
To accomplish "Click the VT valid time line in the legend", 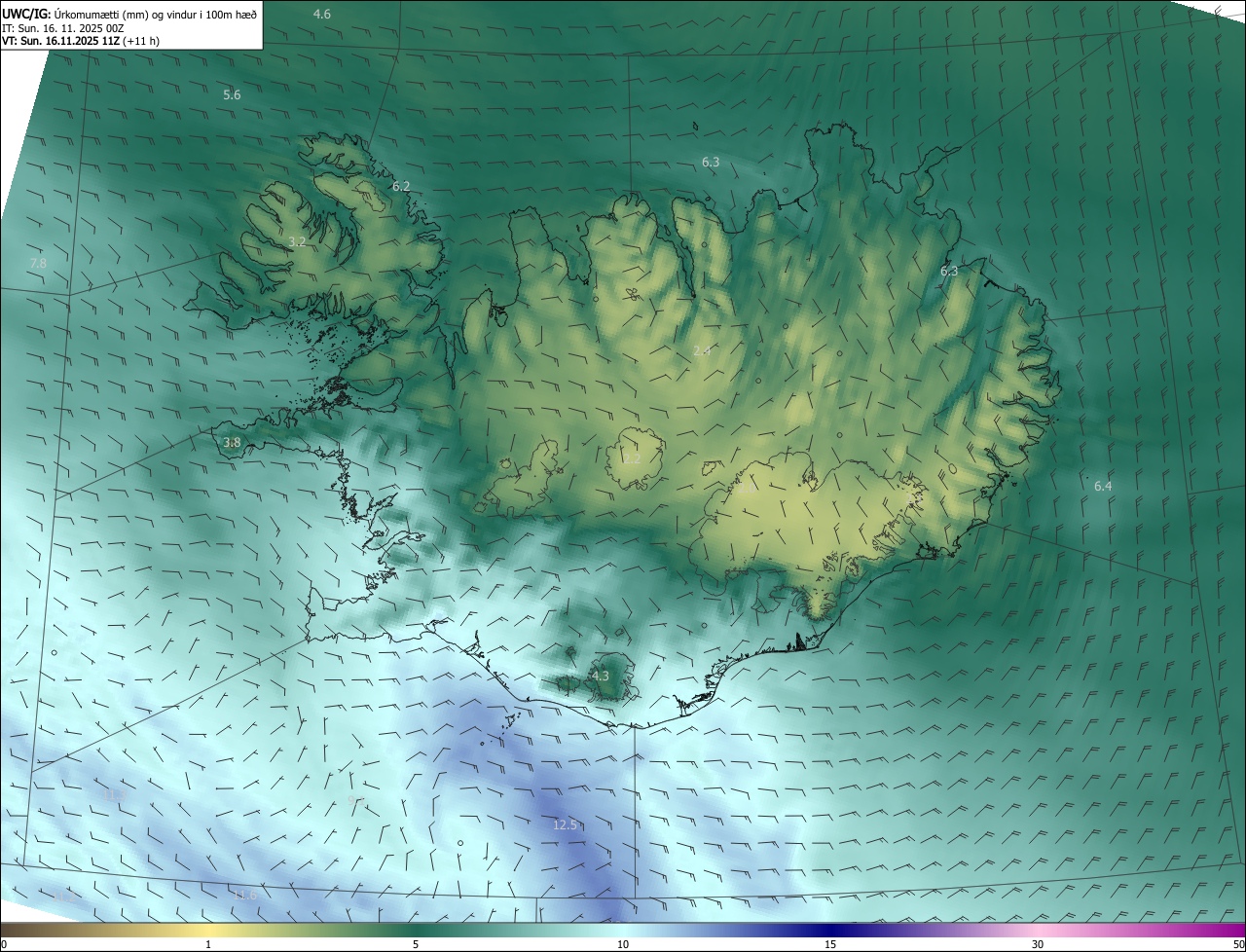I will [x=81, y=41].
